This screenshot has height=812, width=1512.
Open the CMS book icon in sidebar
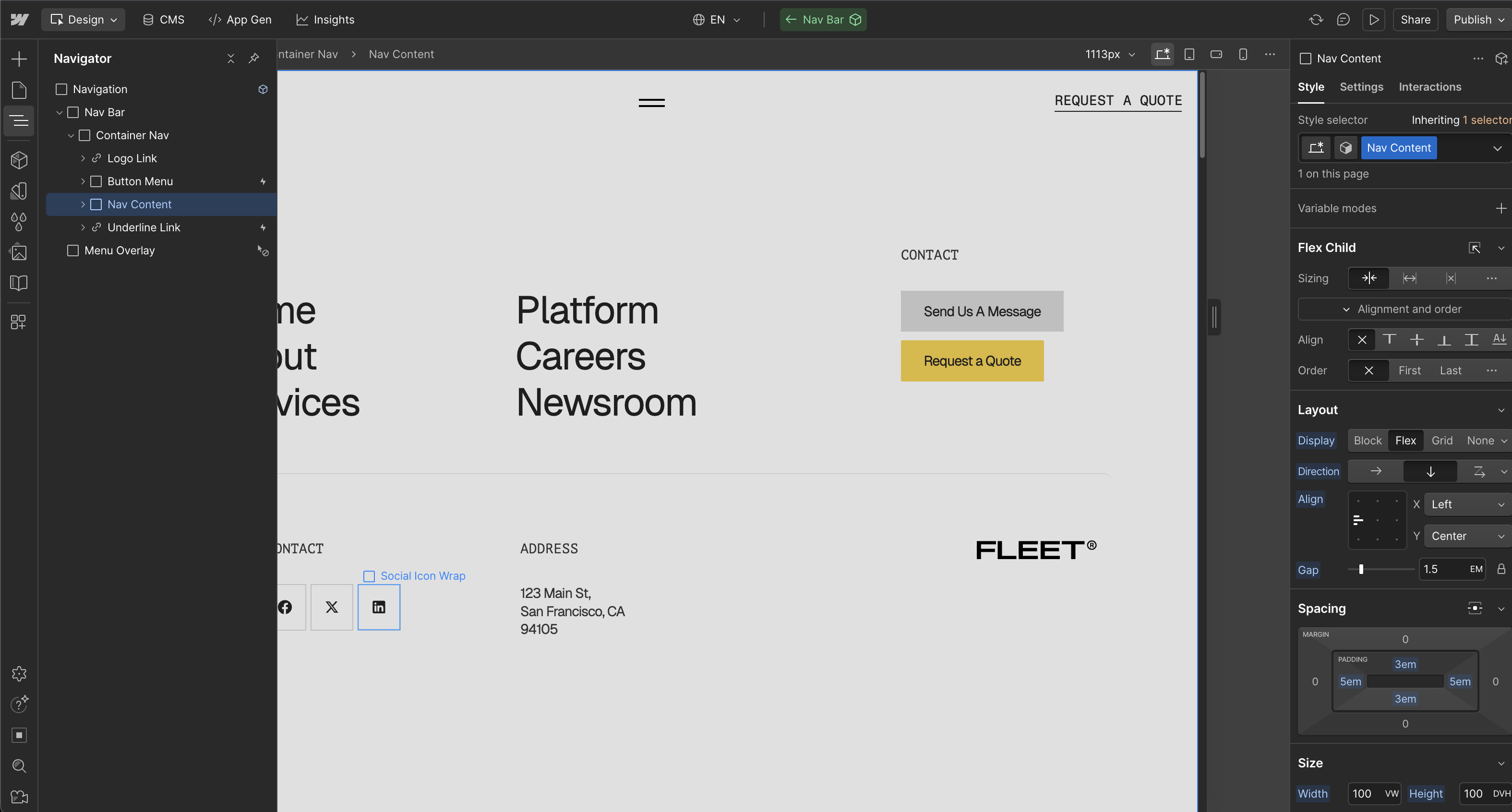[x=19, y=283]
